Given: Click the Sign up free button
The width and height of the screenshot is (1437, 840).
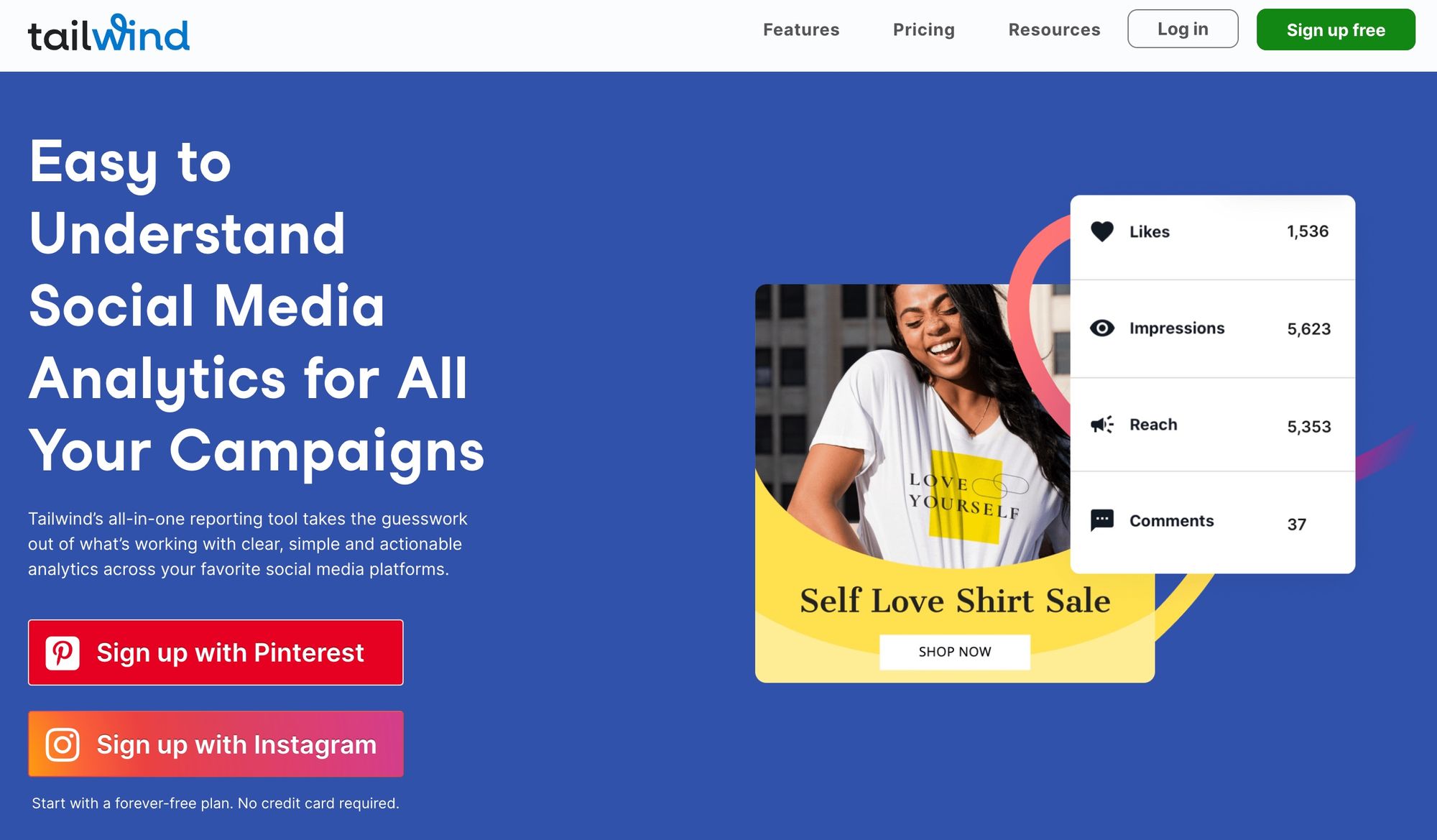Looking at the screenshot, I should (x=1337, y=29).
